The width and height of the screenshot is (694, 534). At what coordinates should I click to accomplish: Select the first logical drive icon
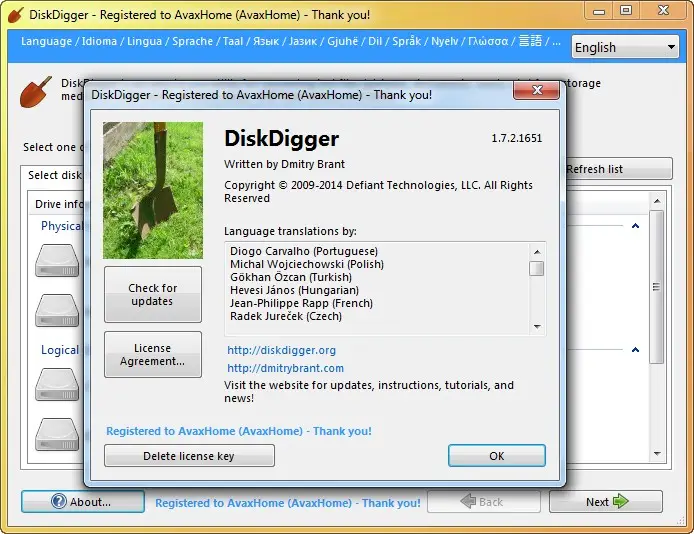[57, 384]
